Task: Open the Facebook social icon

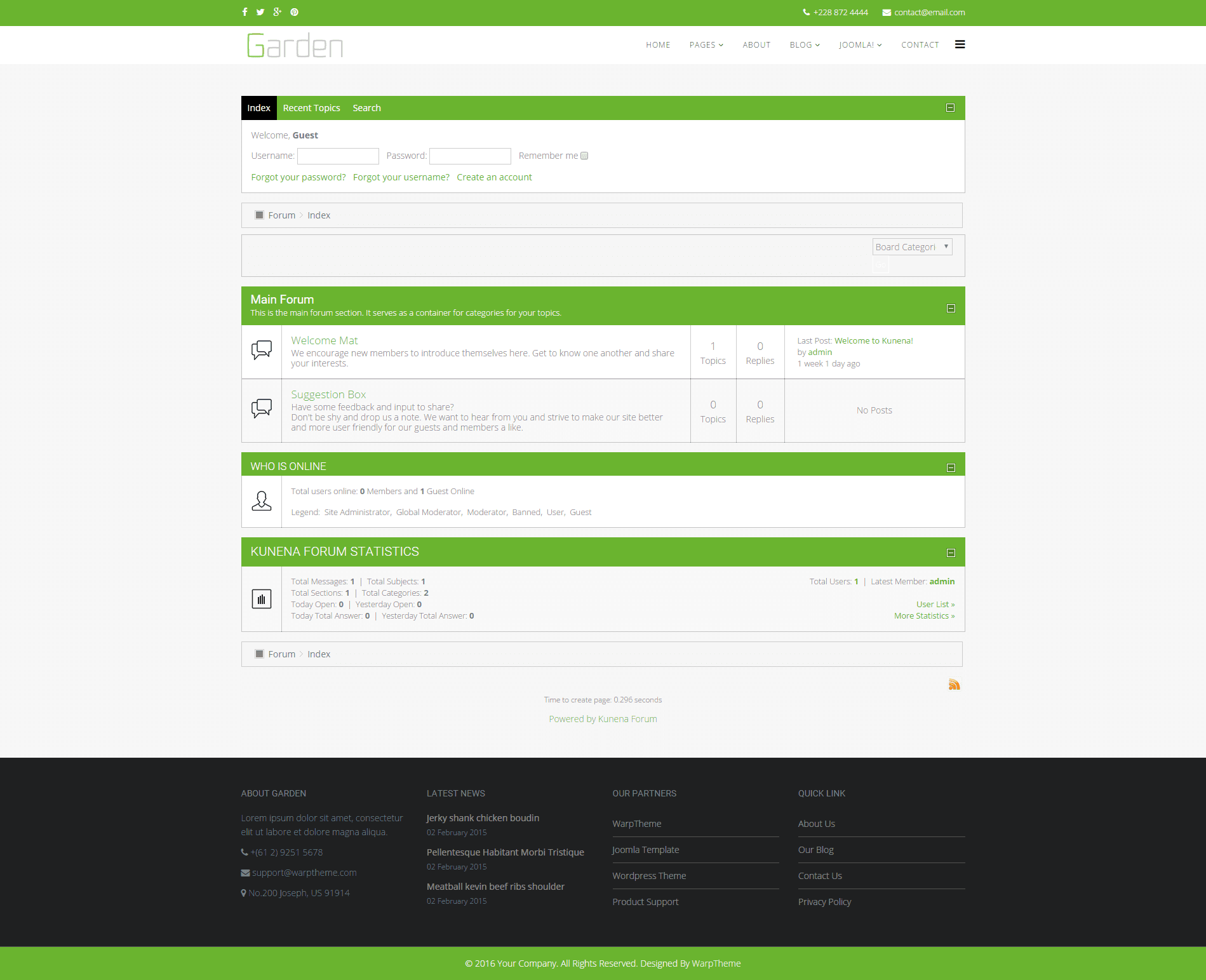Action: 245,12
